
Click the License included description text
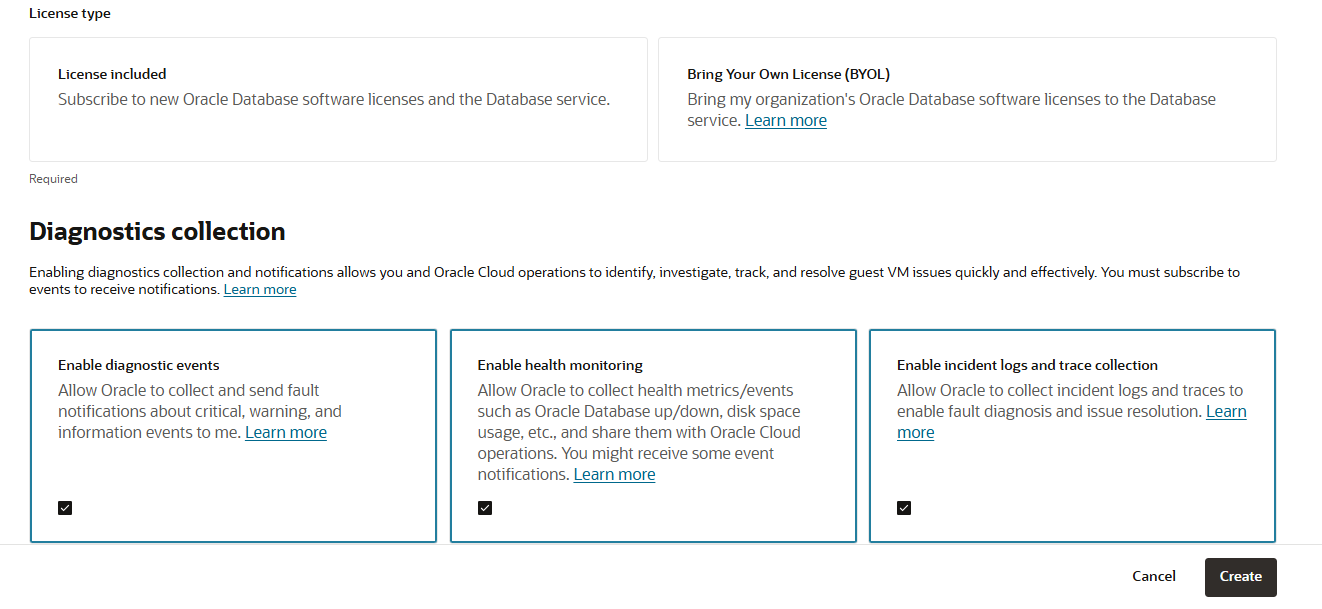333,100
